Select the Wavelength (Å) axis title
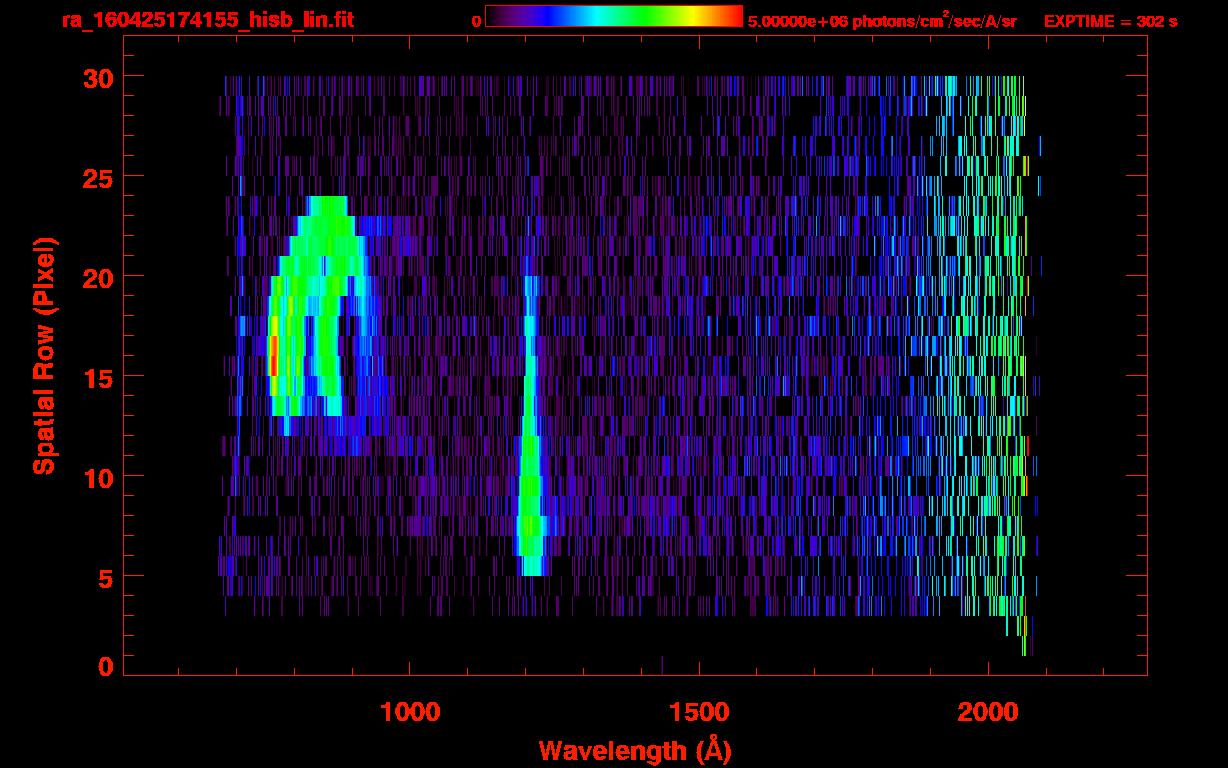This screenshot has height=768, width=1228. click(632, 750)
